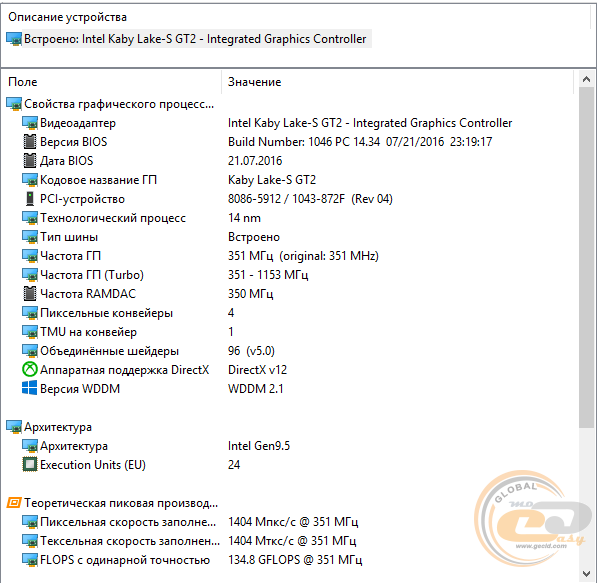Viewport: 597px width, 583px height.
Task: Click the scrollbar up arrow
Action: 586,79
